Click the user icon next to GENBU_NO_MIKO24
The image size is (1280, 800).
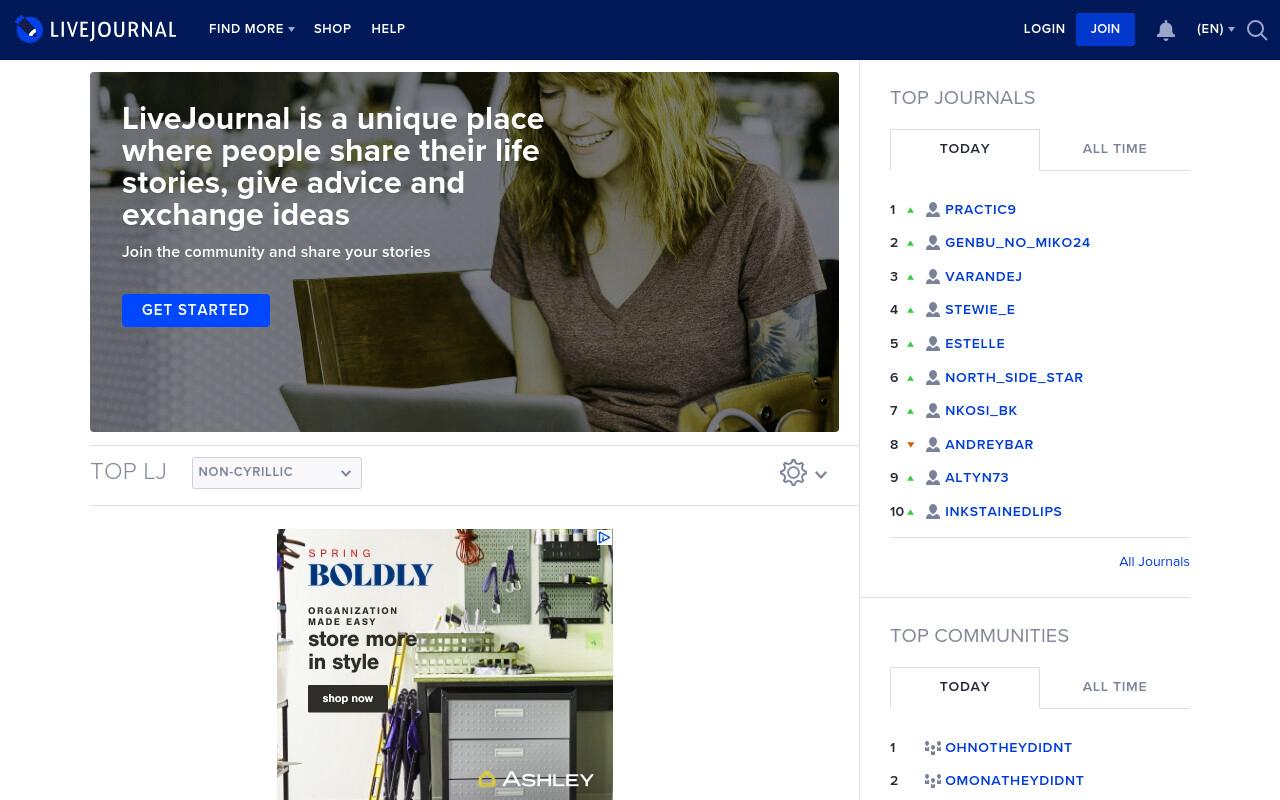tap(933, 243)
